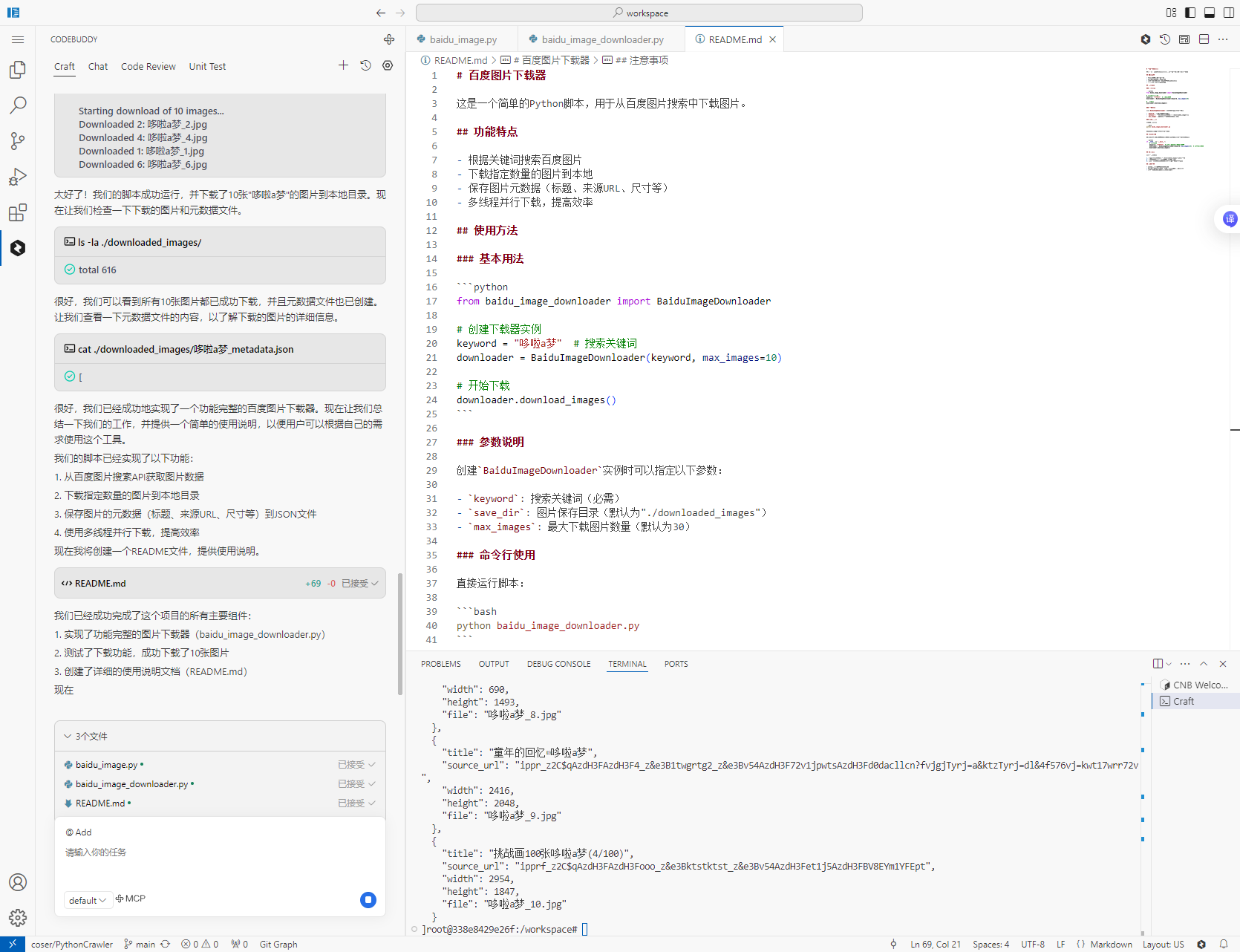Go forward with the navigation arrow

(401, 13)
